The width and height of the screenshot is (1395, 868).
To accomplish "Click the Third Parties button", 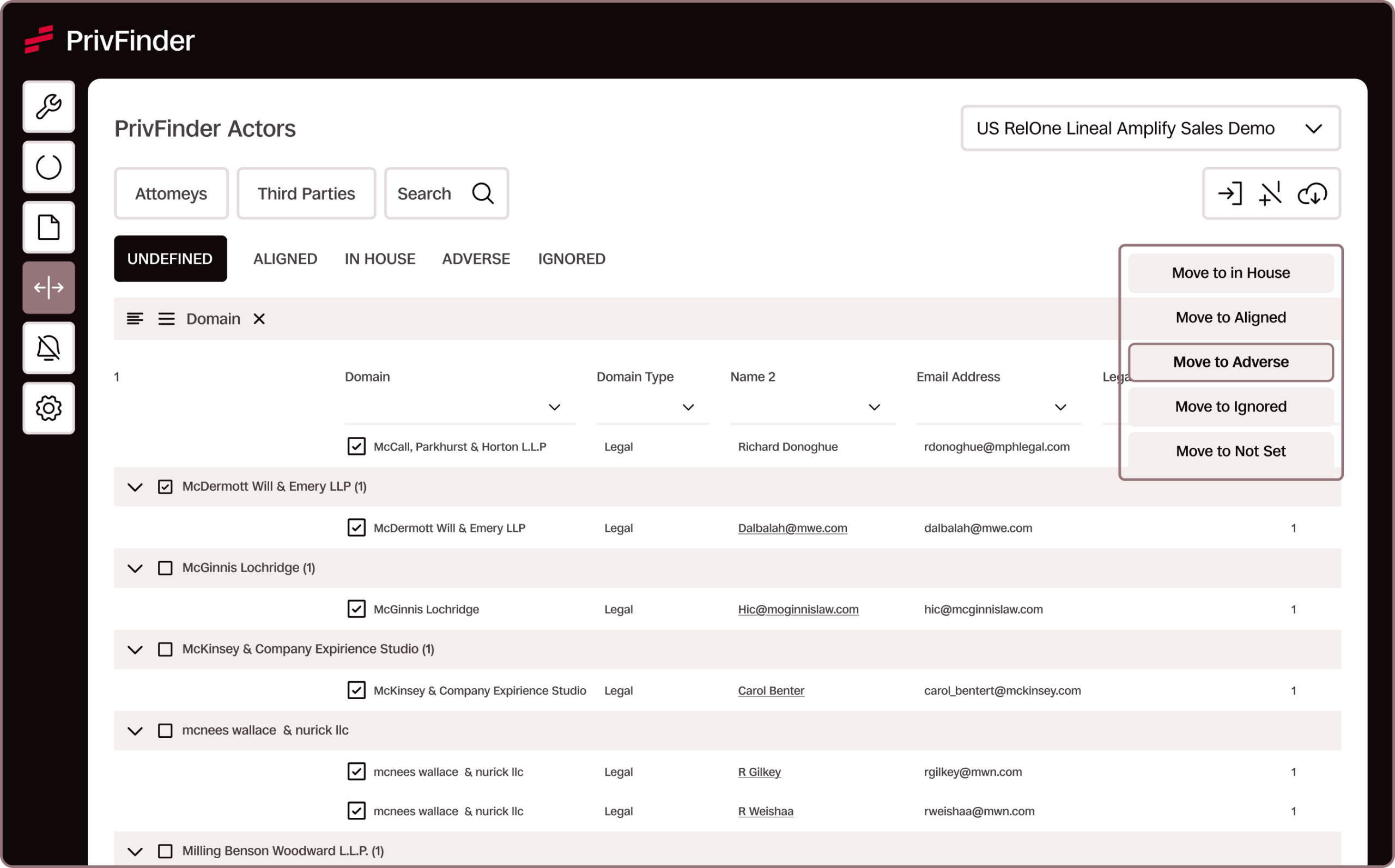I will point(306,193).
